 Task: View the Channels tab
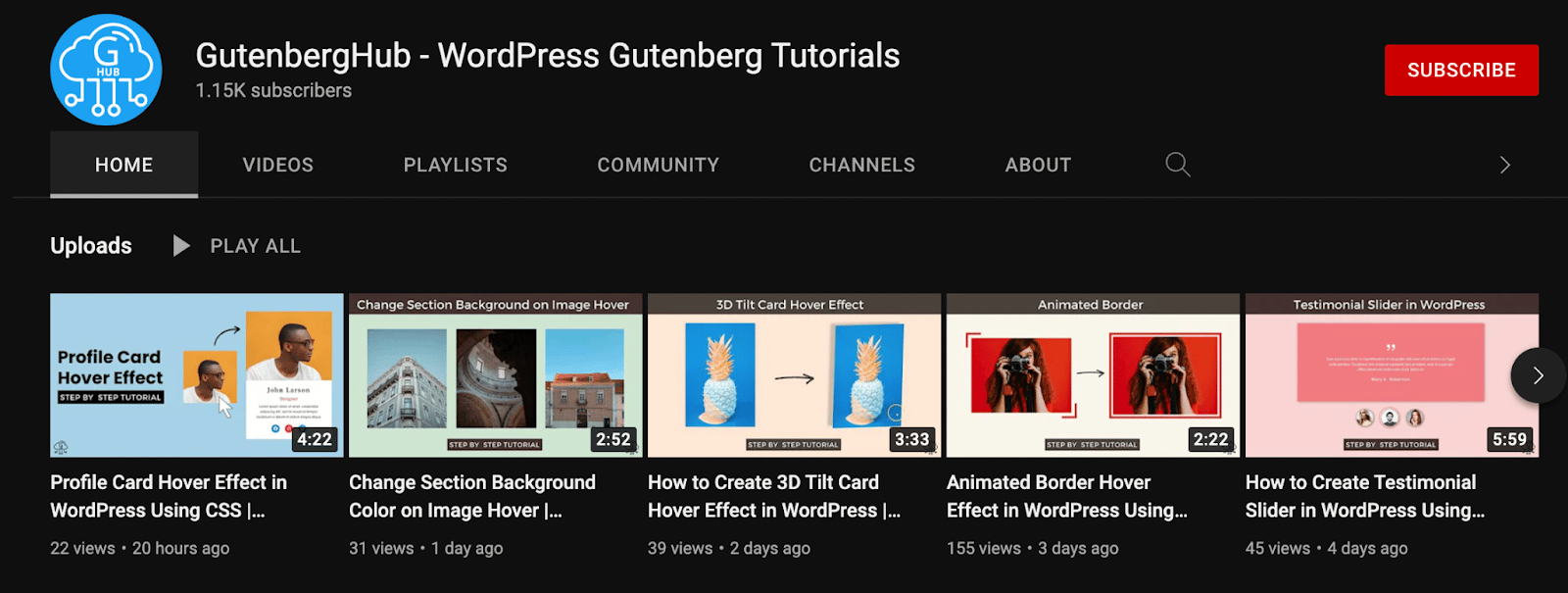(862, 165)
